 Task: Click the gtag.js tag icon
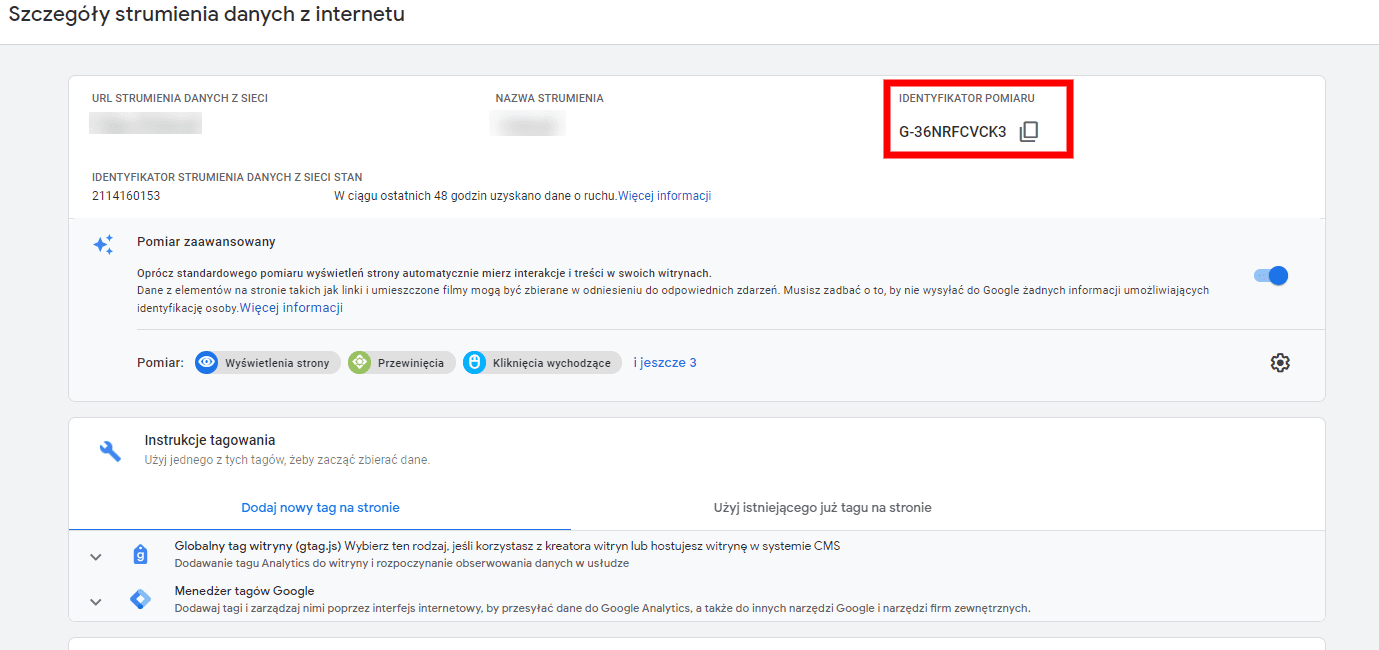141,555
